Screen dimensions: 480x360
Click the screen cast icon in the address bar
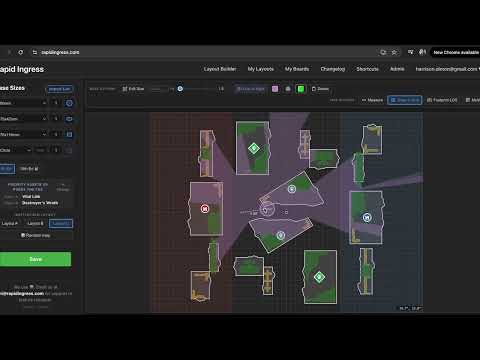pos(383,52)
